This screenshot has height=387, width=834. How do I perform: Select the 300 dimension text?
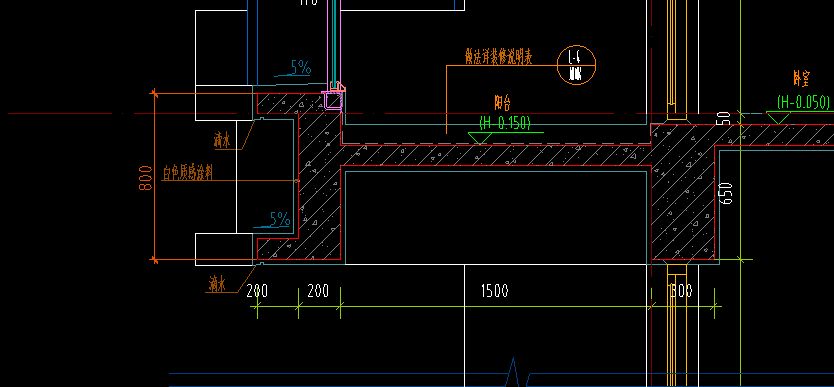(x=681, y=291)
